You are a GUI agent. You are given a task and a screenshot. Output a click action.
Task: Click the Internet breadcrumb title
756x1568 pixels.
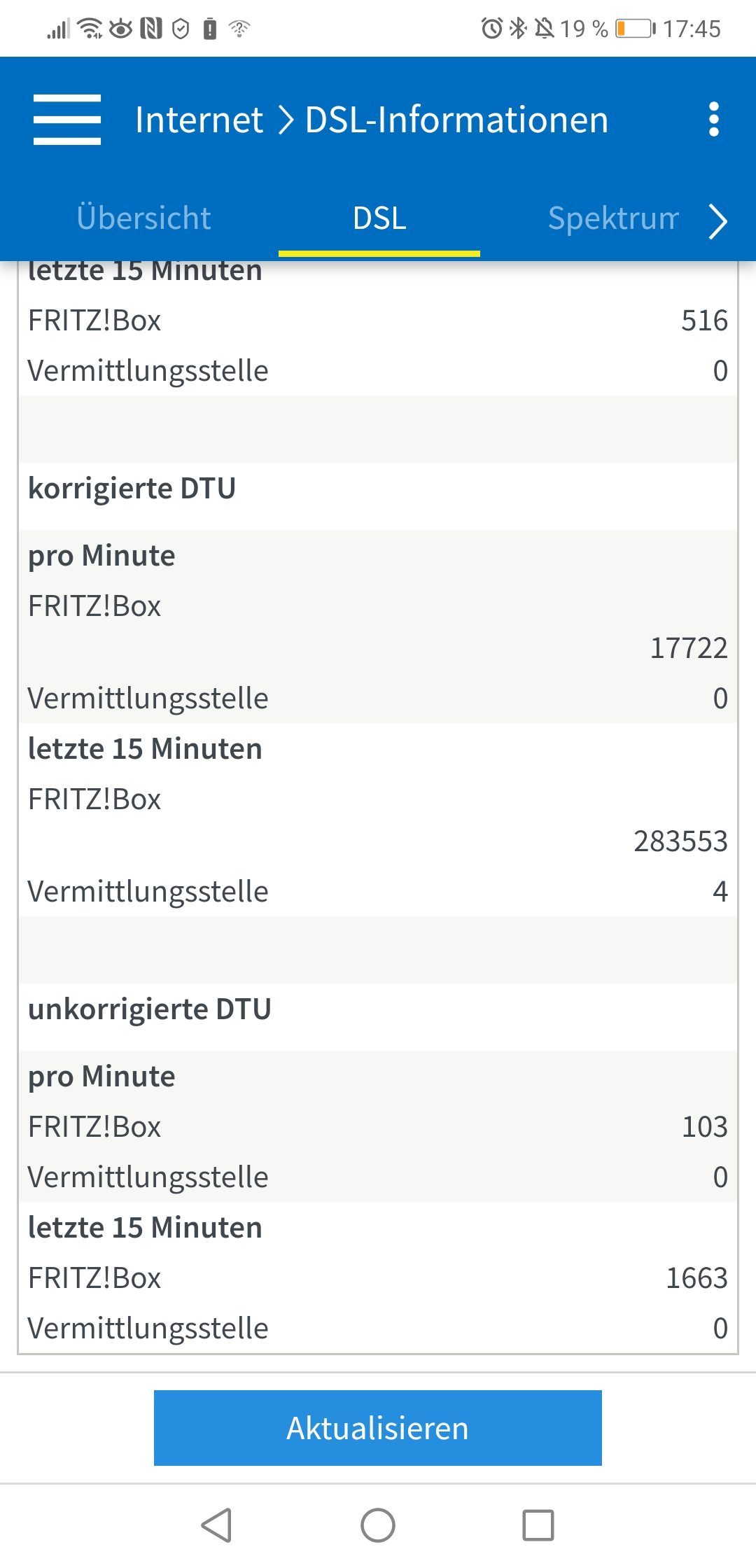pyautogui.click(x=199, y=120)
